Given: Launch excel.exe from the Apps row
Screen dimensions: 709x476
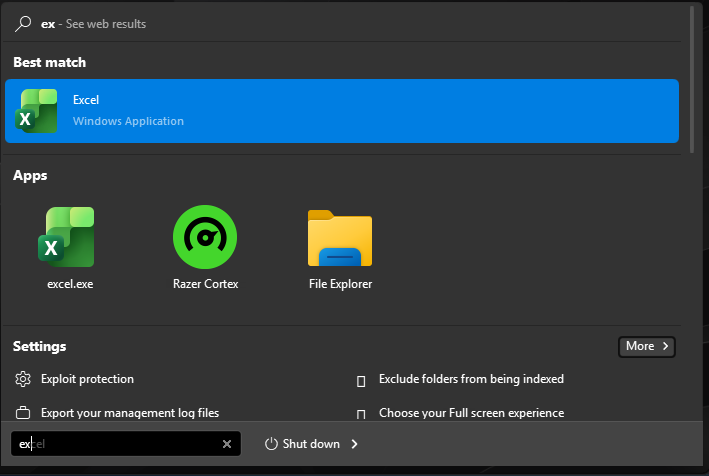Looking at the screenshot, I should [x=70, y=236].
